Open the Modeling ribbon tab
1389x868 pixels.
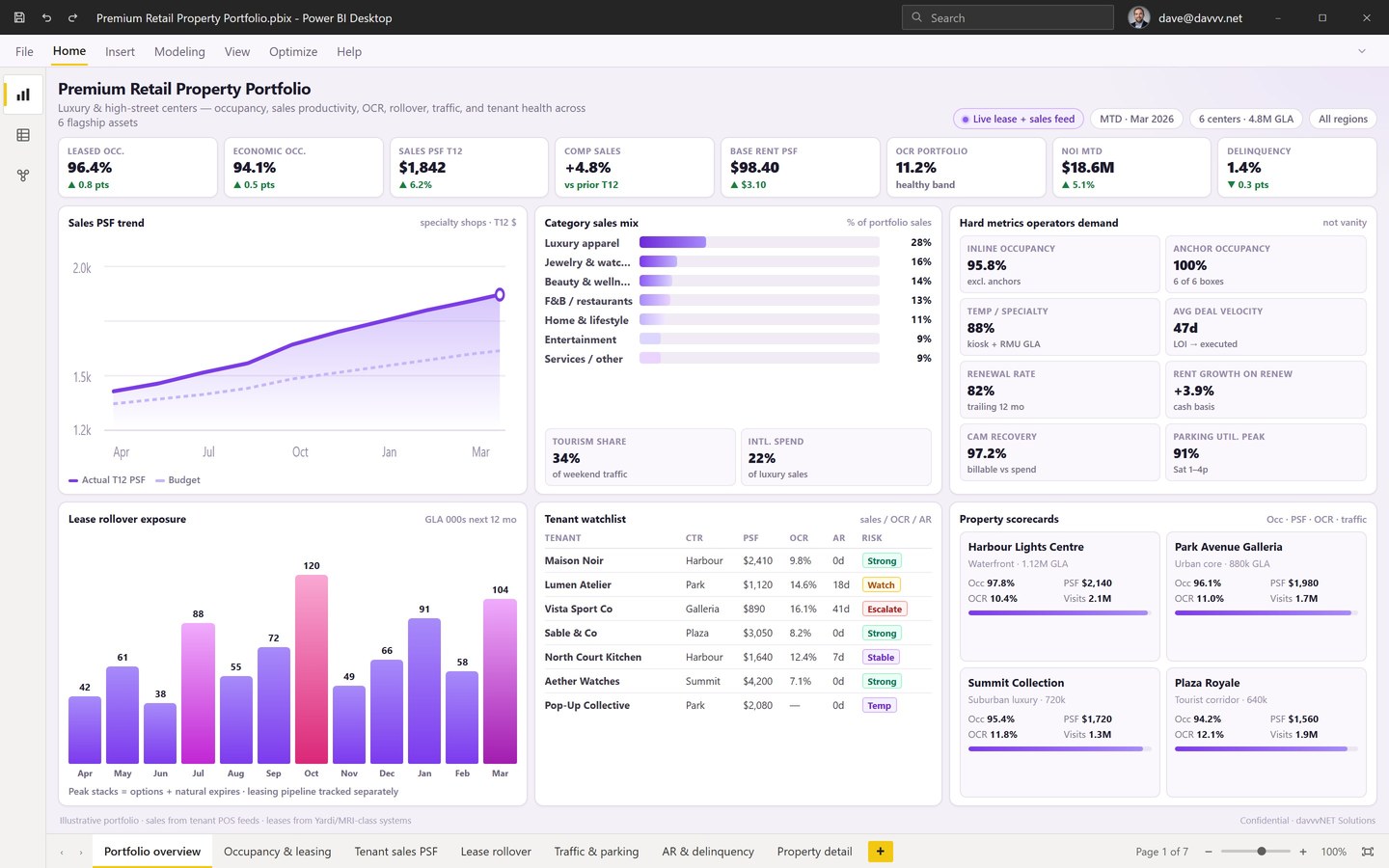179,52
